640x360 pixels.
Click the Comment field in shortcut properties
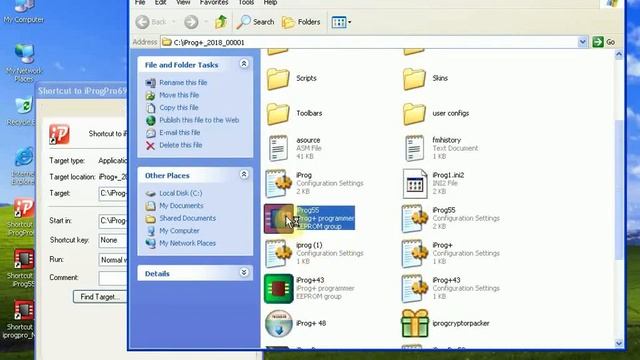tap(113, 278)
